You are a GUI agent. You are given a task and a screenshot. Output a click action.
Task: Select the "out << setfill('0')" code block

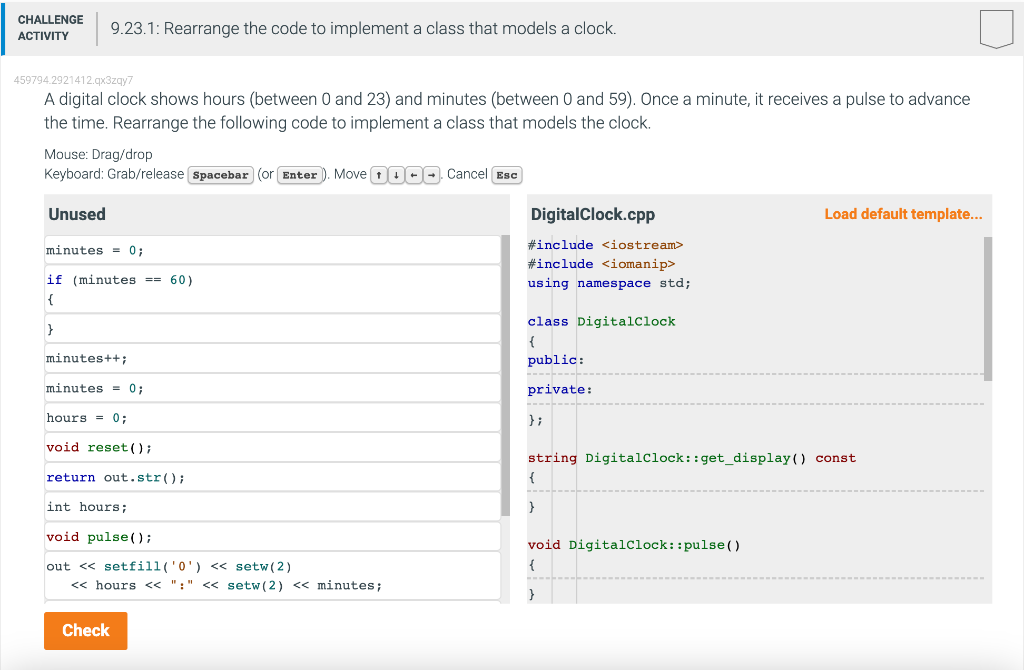(x=272, y=576)
